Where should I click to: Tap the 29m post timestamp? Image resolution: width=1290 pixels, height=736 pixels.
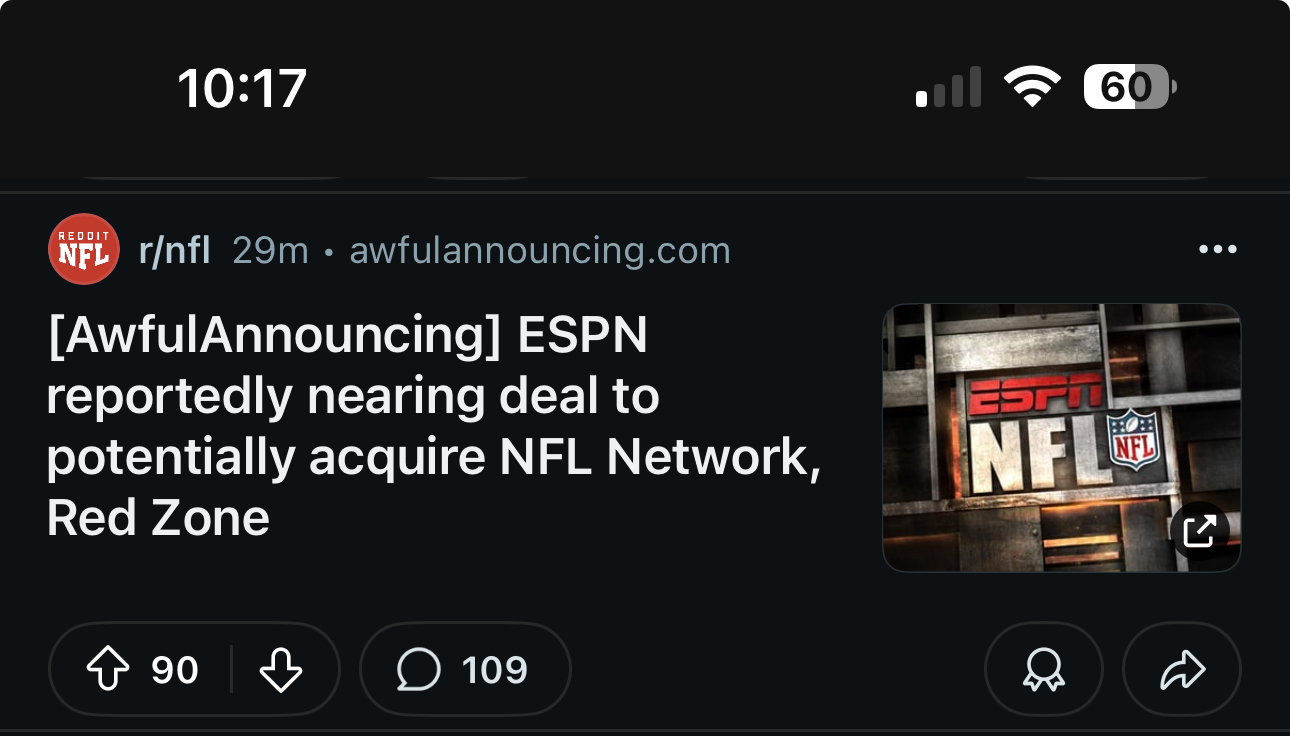[x=270, y=250]
